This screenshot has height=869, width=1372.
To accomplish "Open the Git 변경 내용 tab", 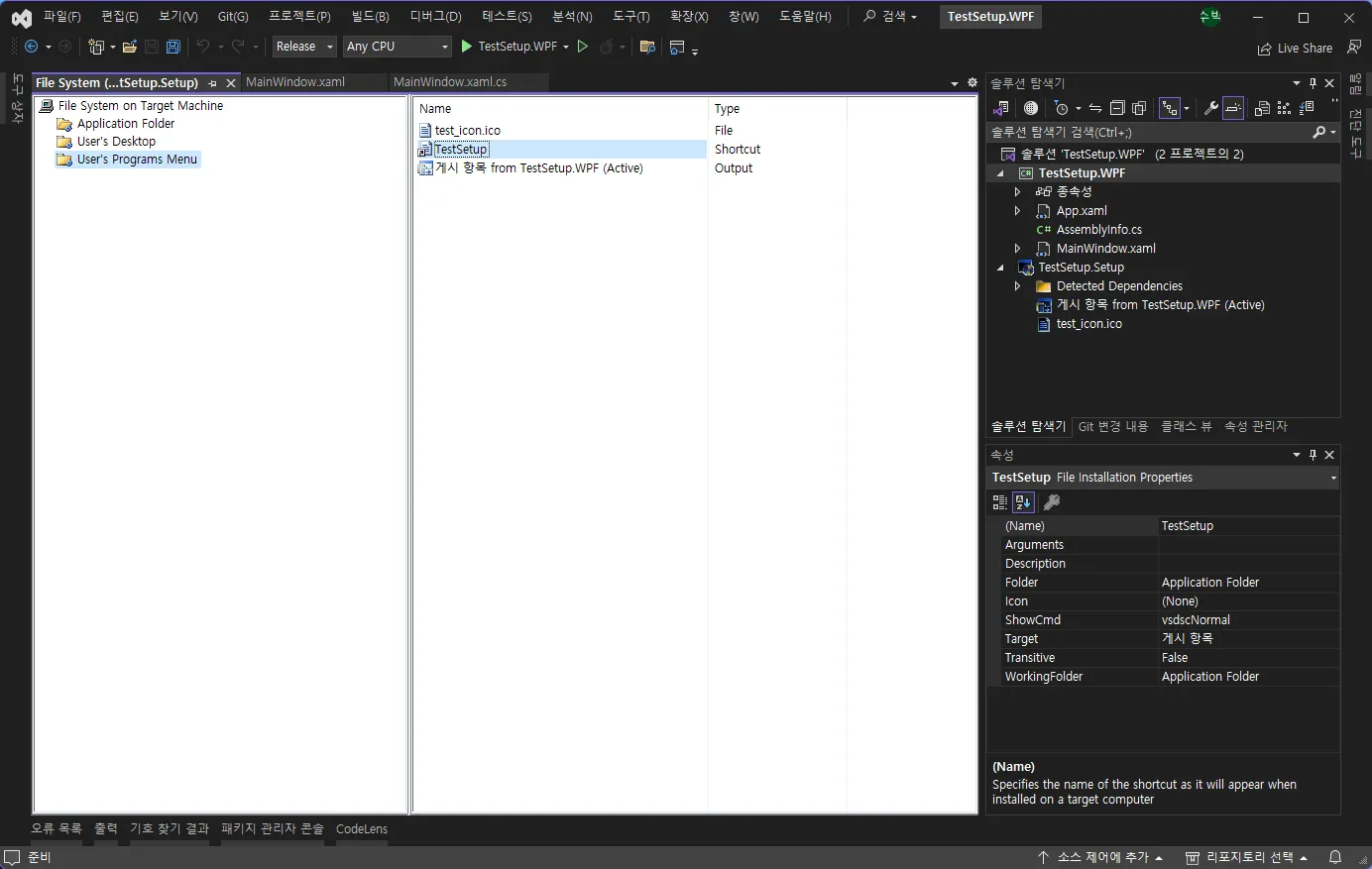I will coord(1113,427).
